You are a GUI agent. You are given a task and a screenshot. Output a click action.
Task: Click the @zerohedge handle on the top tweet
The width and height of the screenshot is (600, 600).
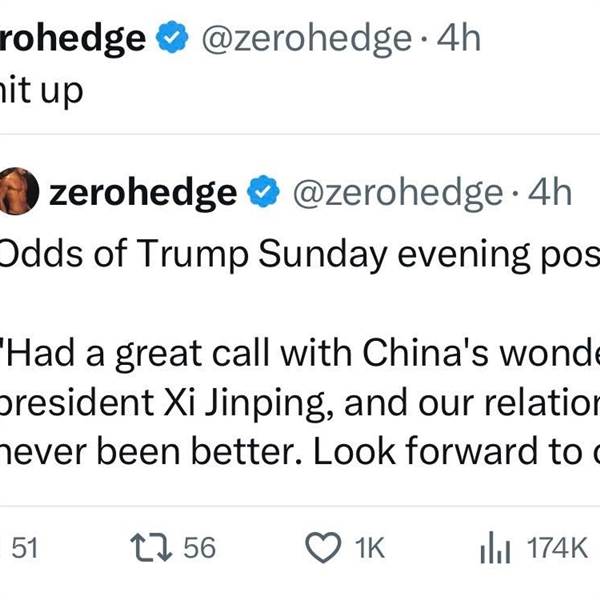pos(306,39)
